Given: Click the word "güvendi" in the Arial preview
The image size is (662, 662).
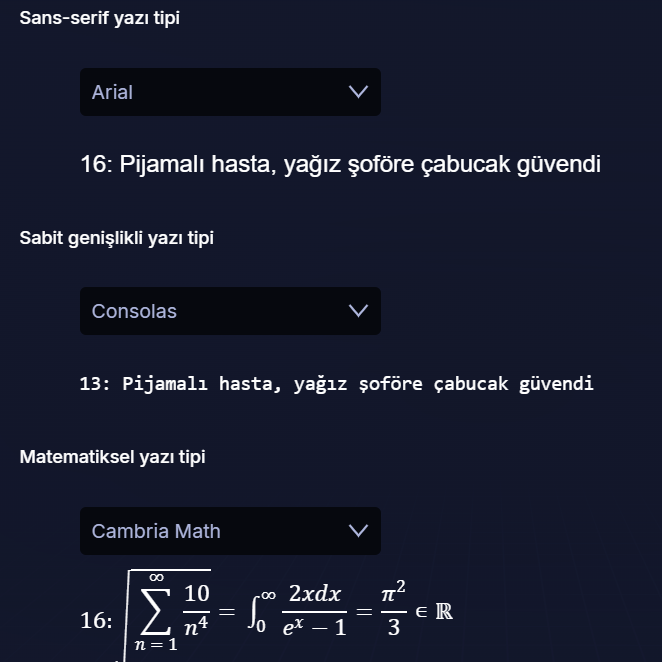Looking at the screenshot, I should pos(558,164).
